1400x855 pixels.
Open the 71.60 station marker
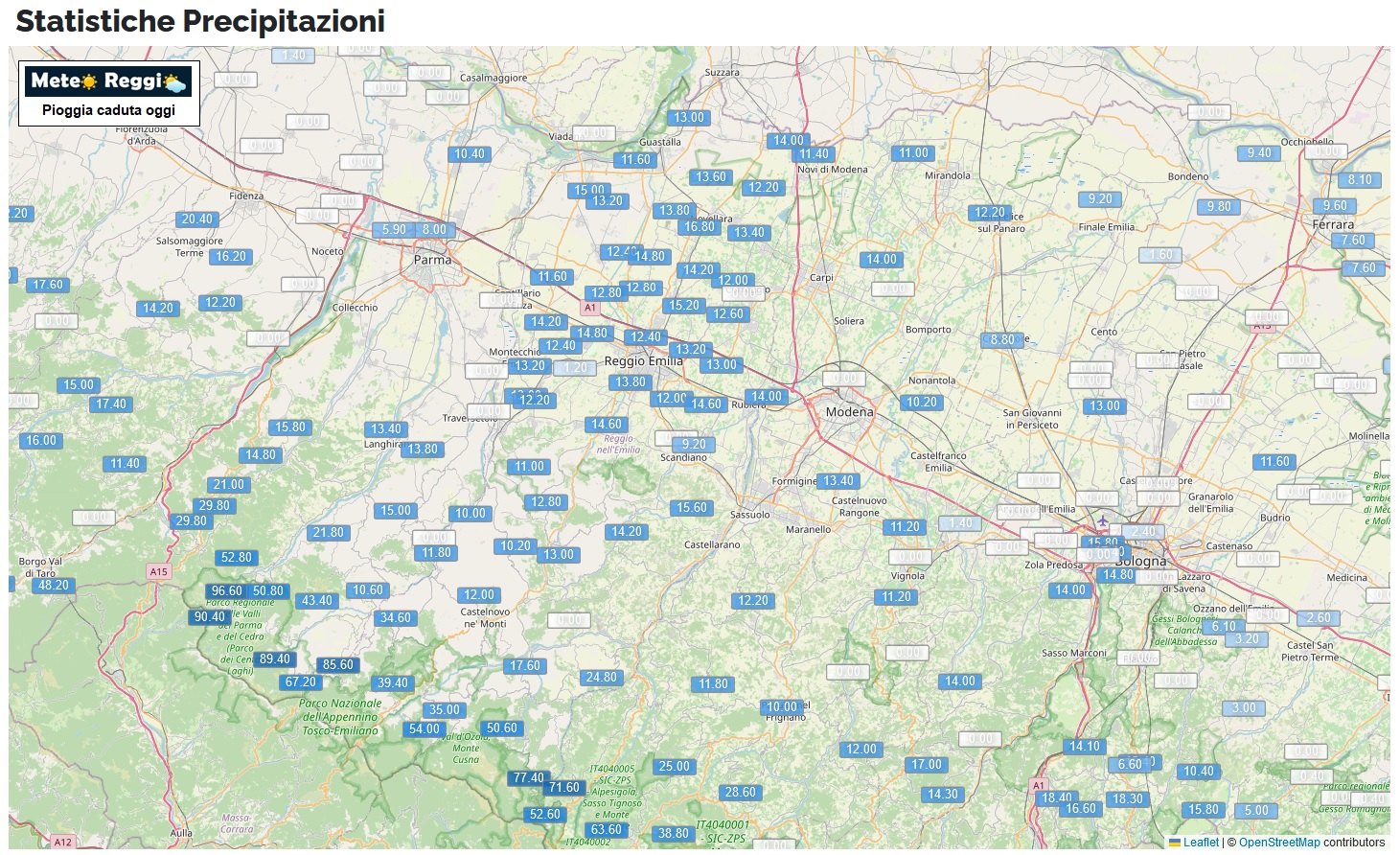tap(563, 788)
